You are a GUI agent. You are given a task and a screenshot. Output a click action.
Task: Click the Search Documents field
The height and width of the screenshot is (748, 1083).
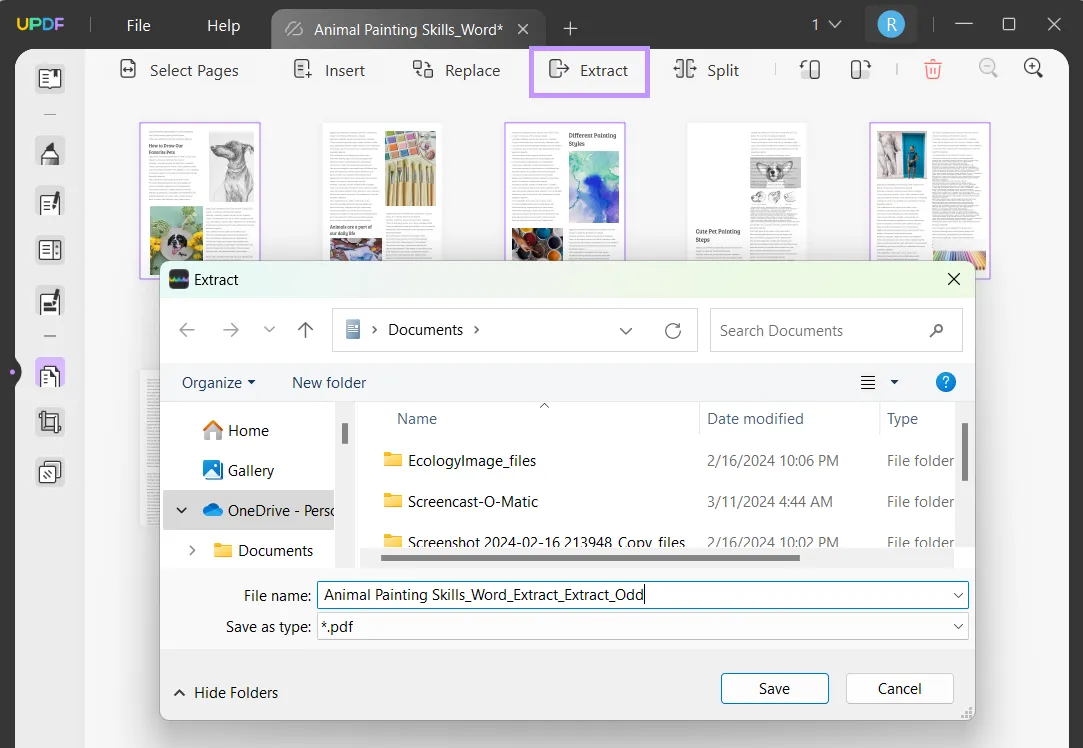[836, 331]
